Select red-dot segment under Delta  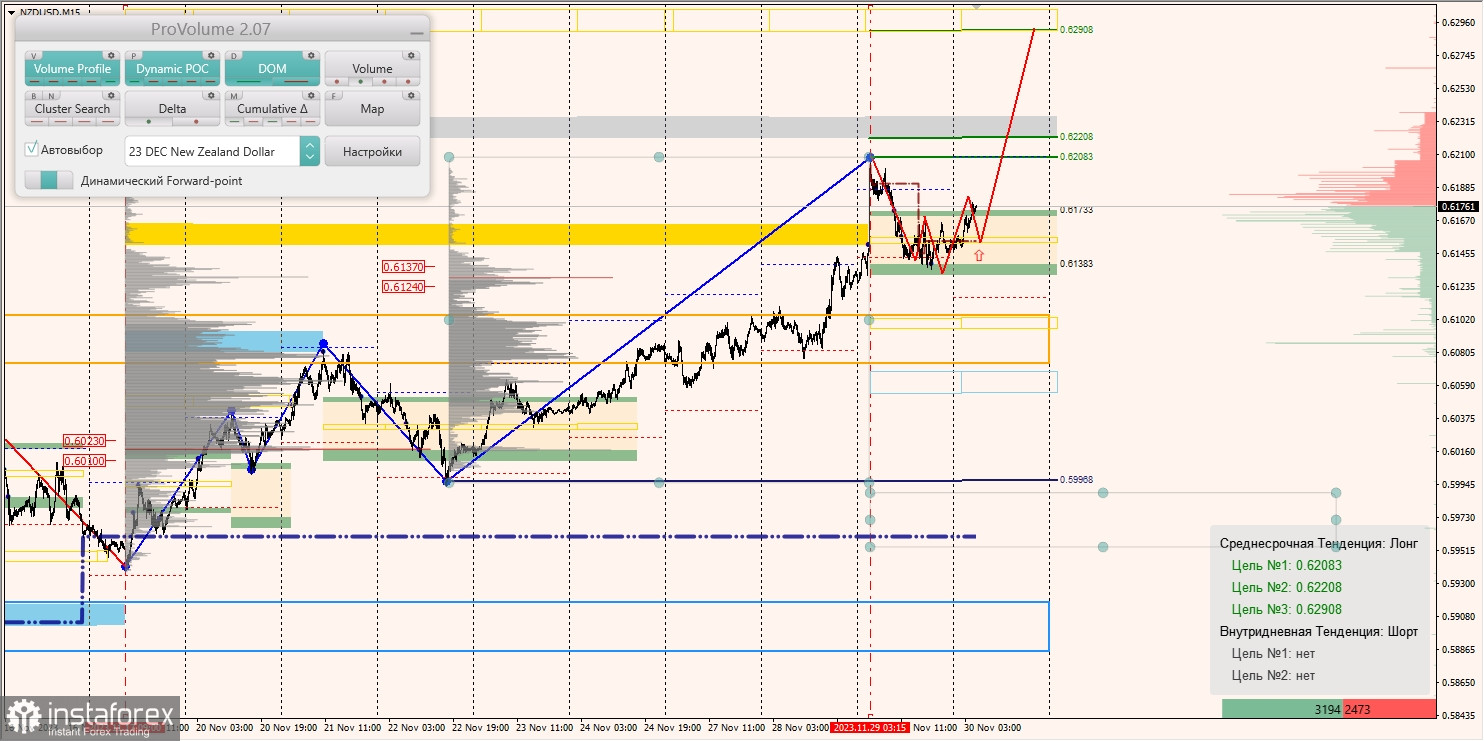196,122
